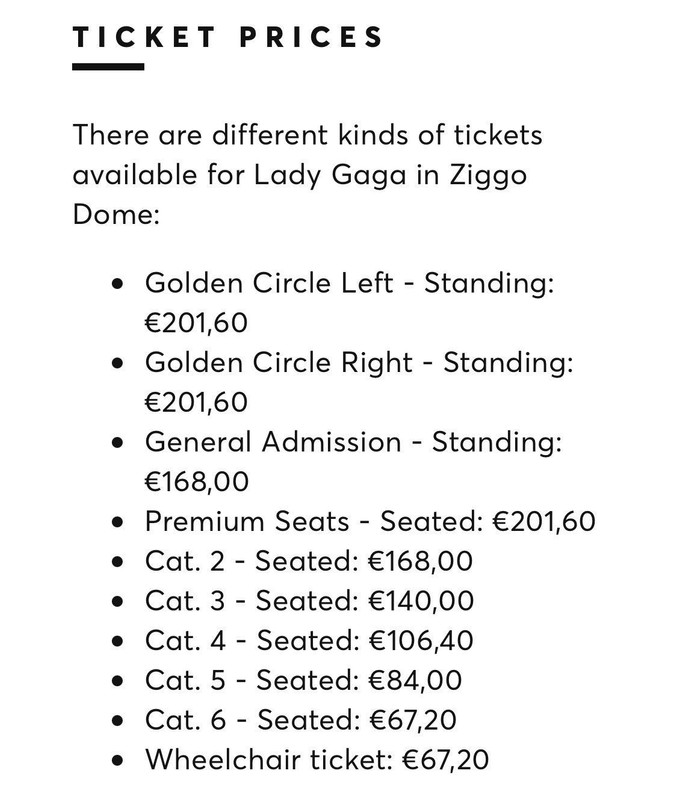Screen dimensions: 677x800
Task: Click Wheelchair ticket €67,20 item
Action: [x=317, y=760]
